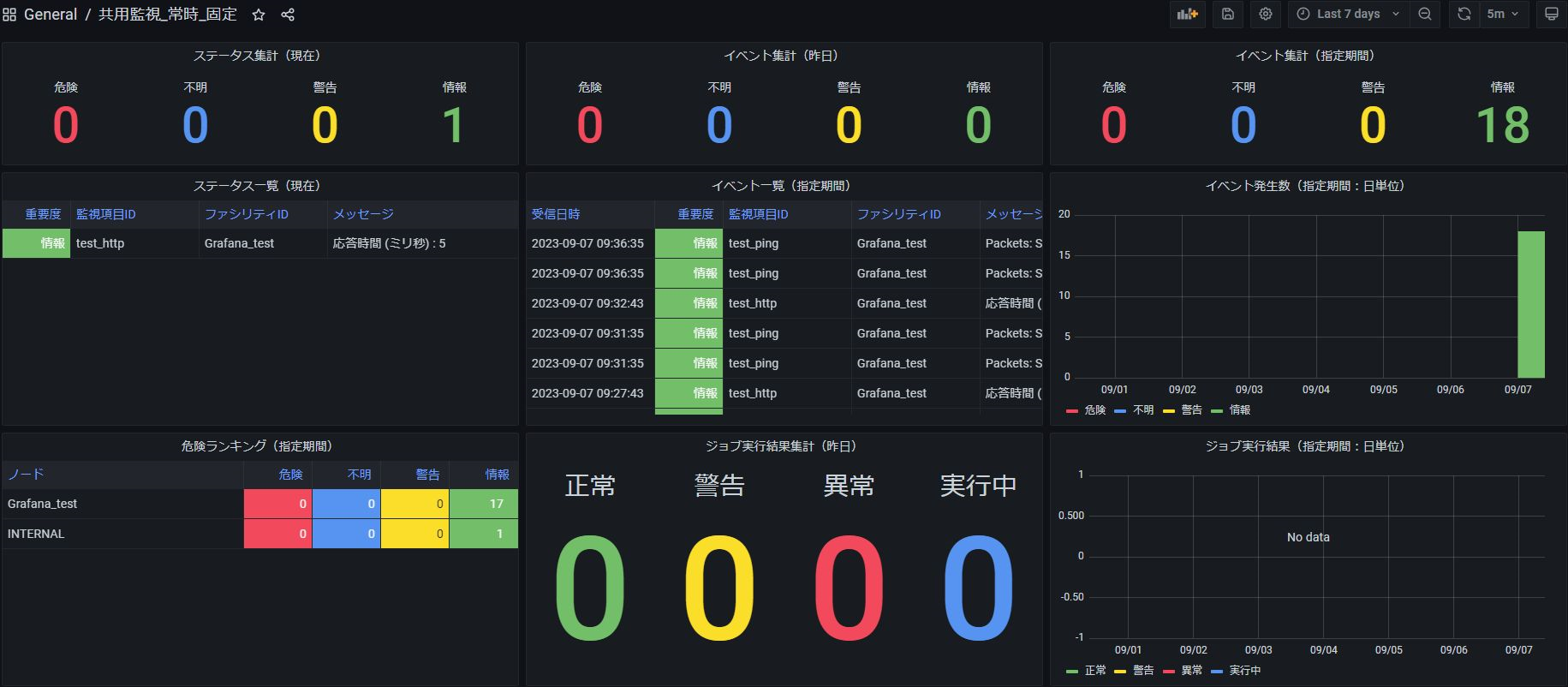The image size is (1568, 687).
Task: Sort ranking table by 危険 column
Action: tap(291, 475)
